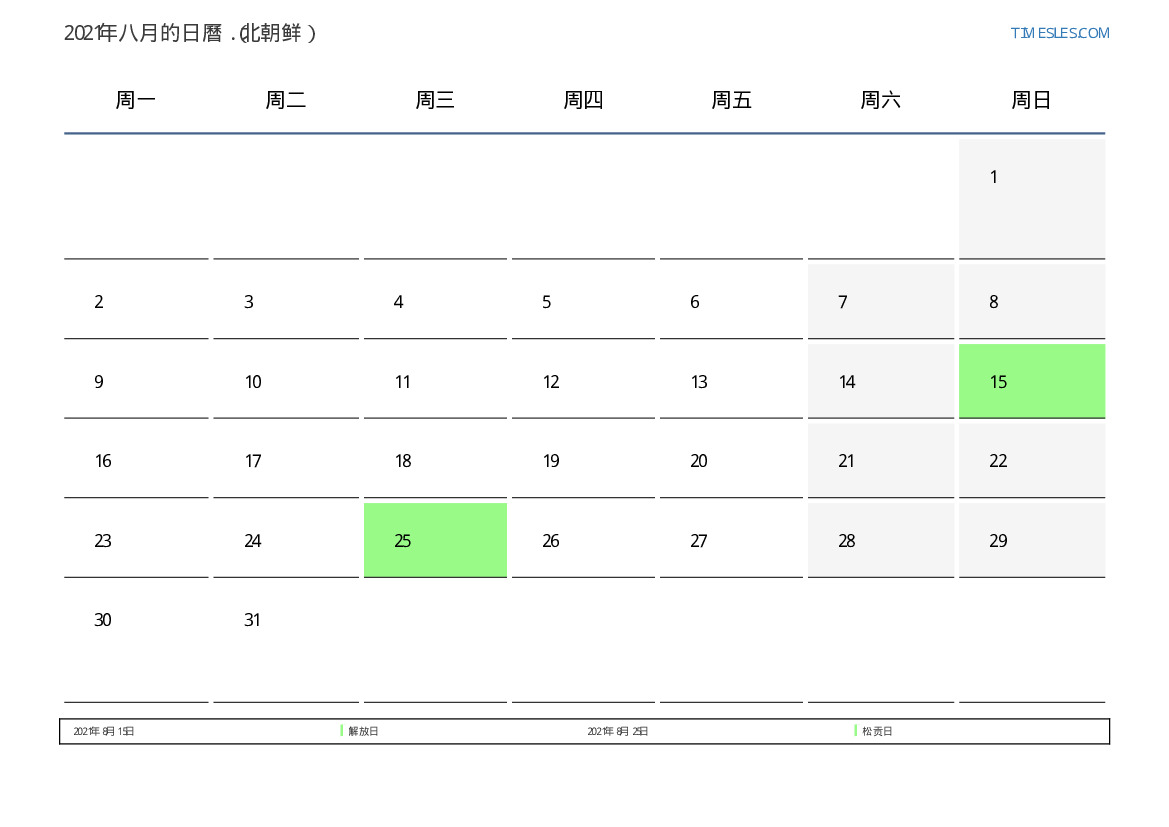Screen dimensions: 1169x827
Task: Click the 周三 column header
Action: [435, 100]
